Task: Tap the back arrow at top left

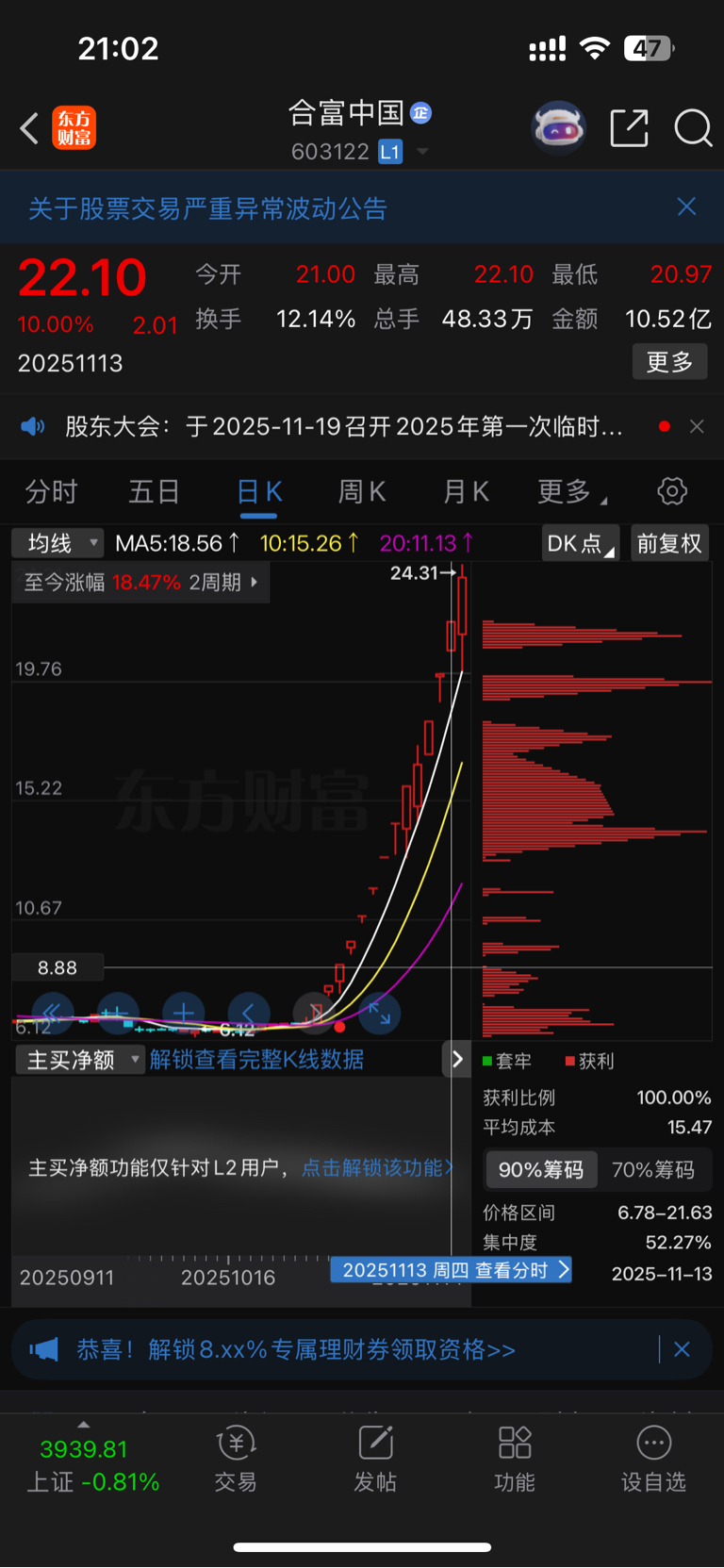Action: 29,128
